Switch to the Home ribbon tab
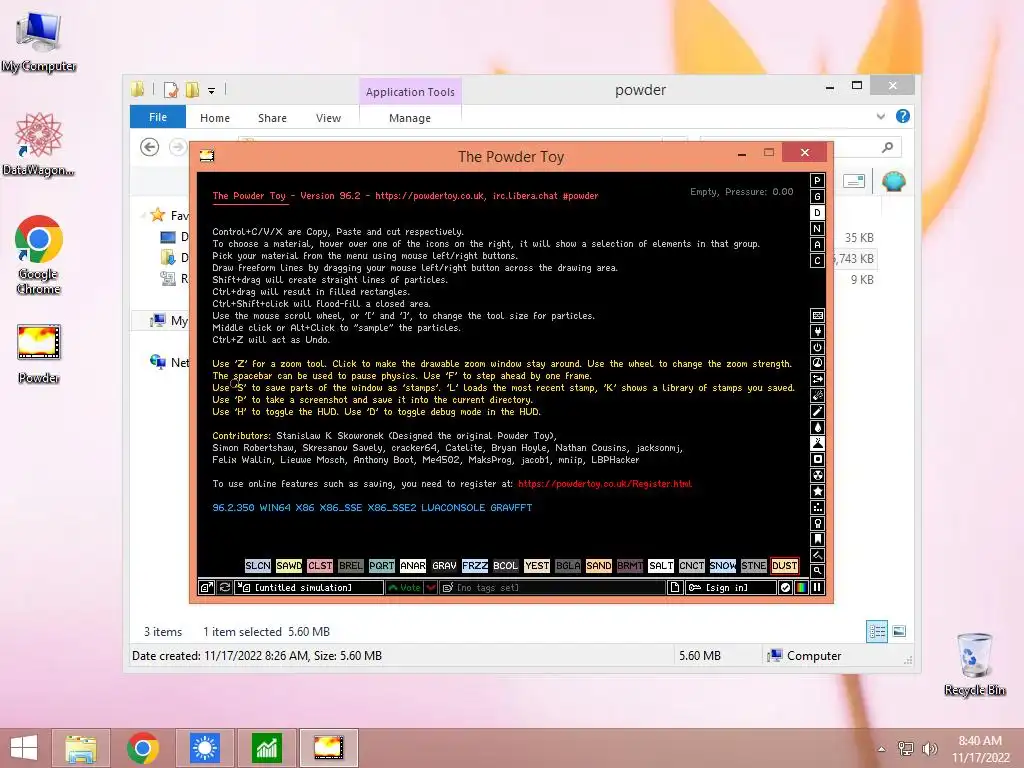 (215, 118)
